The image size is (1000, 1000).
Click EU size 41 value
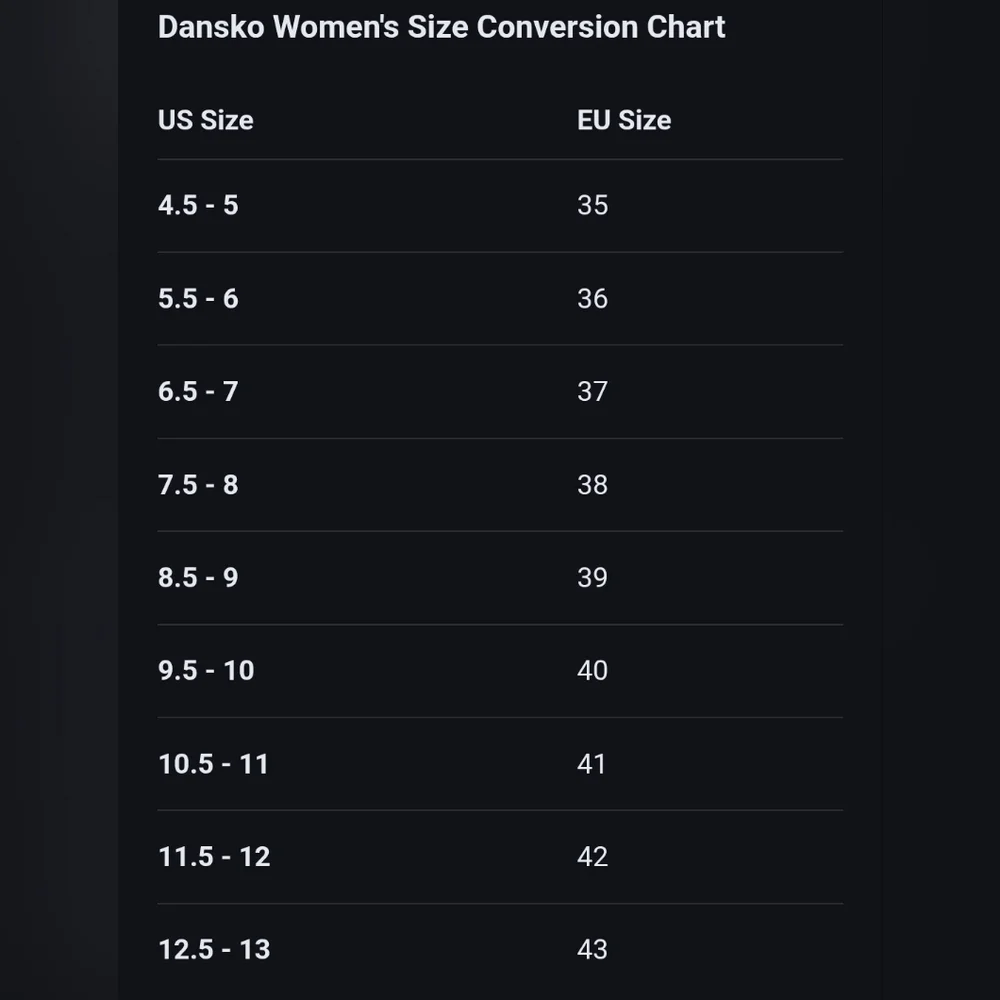click(x=591, y=764)
